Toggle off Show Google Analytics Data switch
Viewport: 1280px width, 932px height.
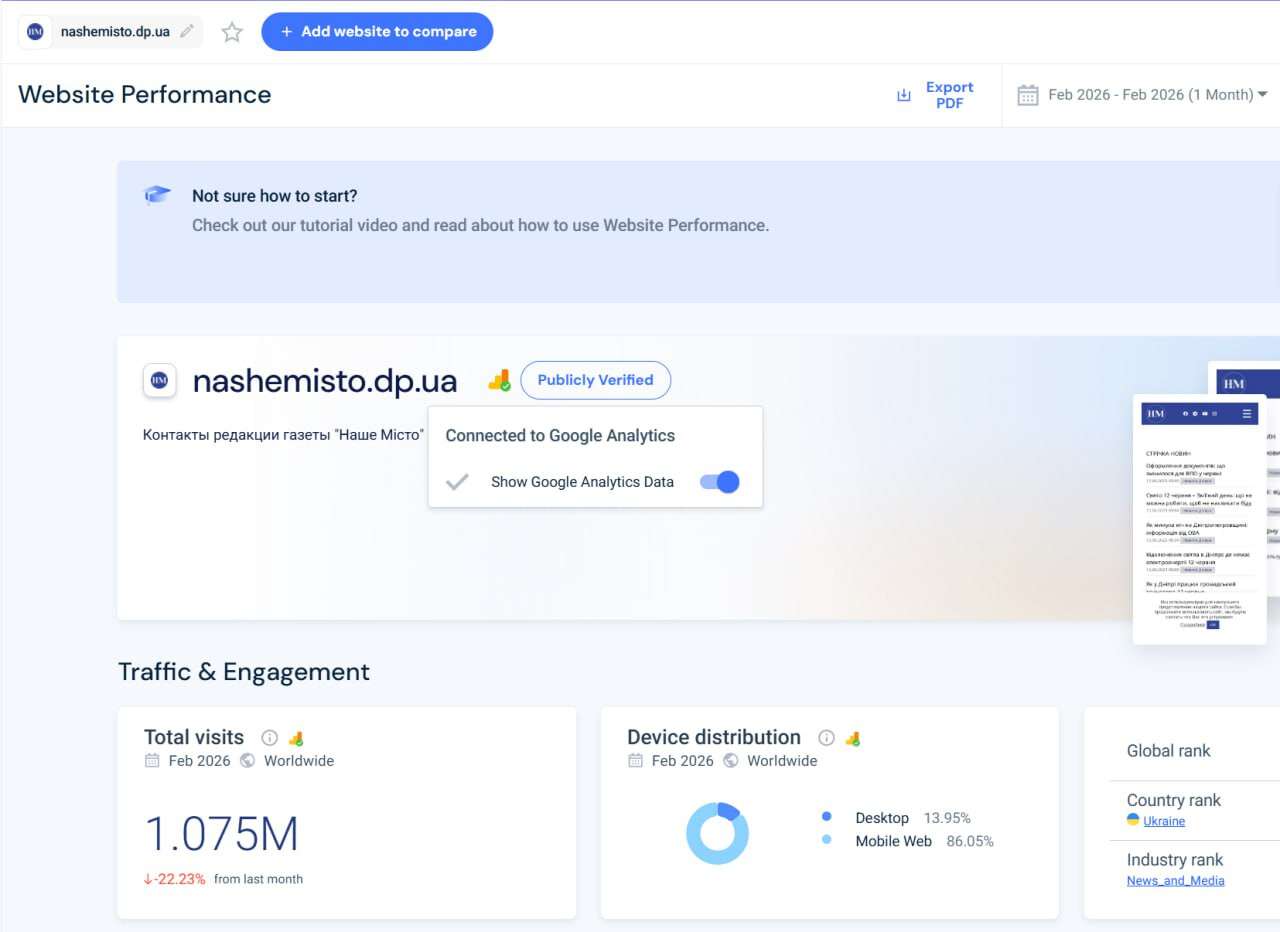pyautogui.click(x=719, y=482)
